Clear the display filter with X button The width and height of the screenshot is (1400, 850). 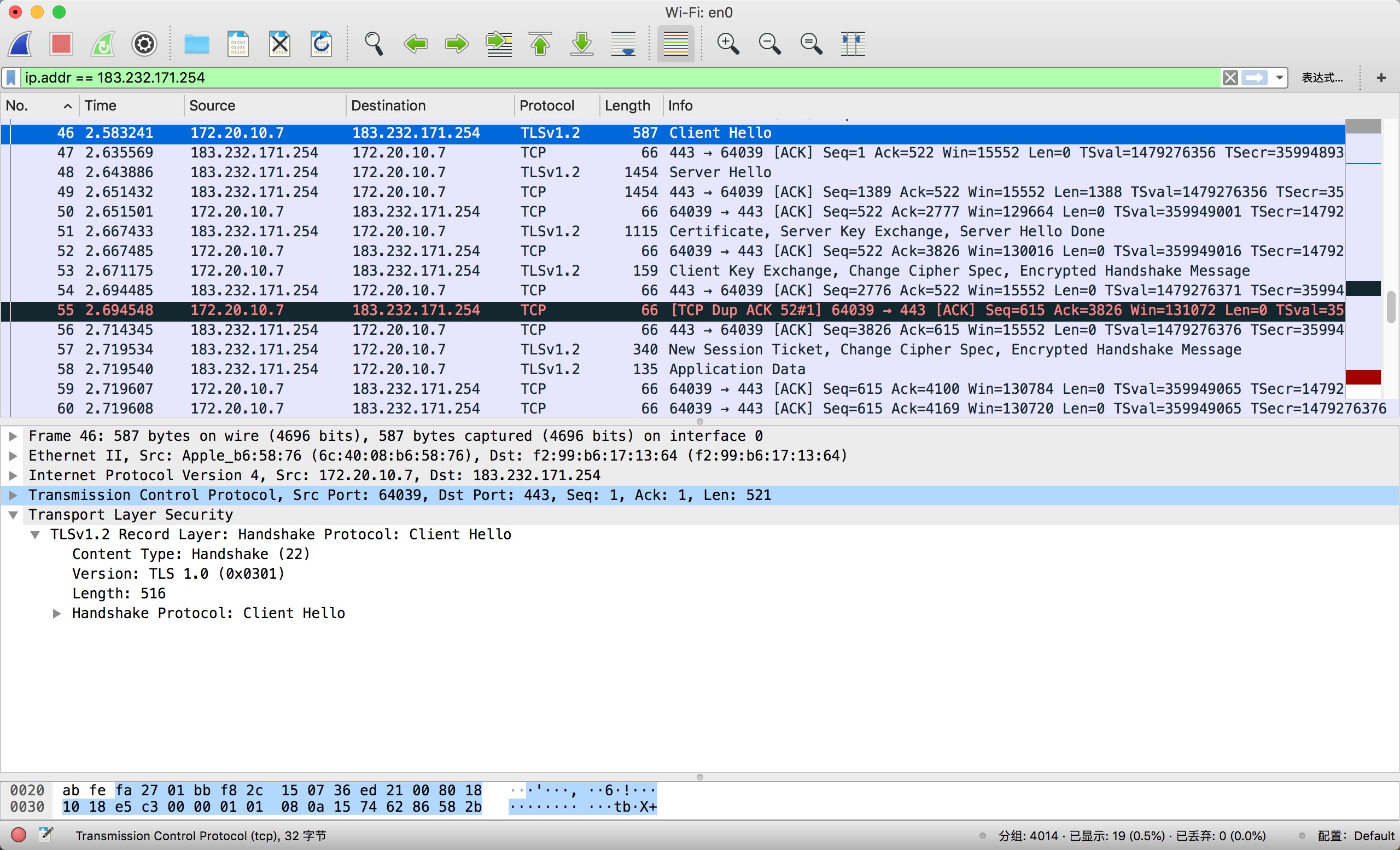[x=1229, y=78]
